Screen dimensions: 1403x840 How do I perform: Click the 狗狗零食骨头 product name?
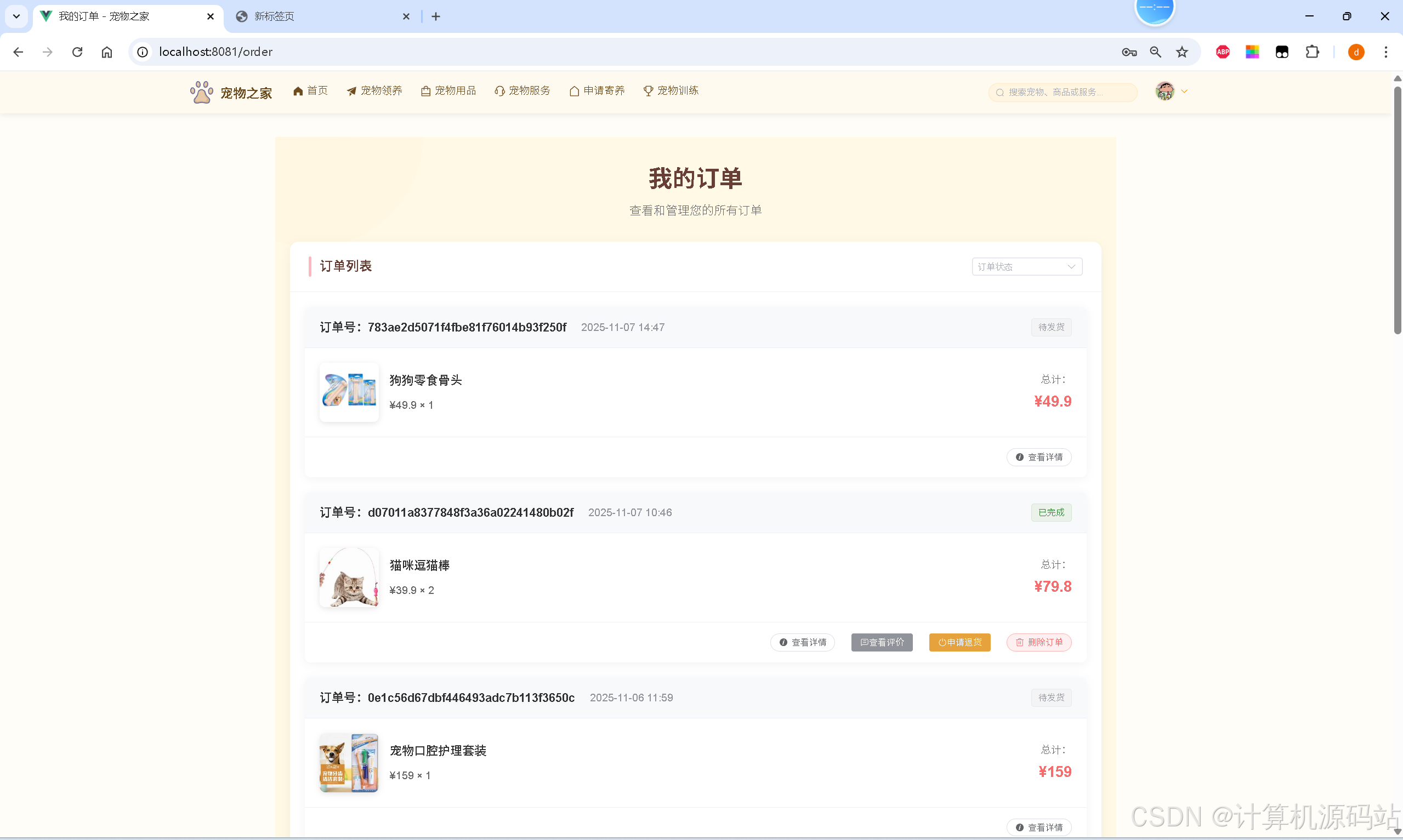[425, 380]
